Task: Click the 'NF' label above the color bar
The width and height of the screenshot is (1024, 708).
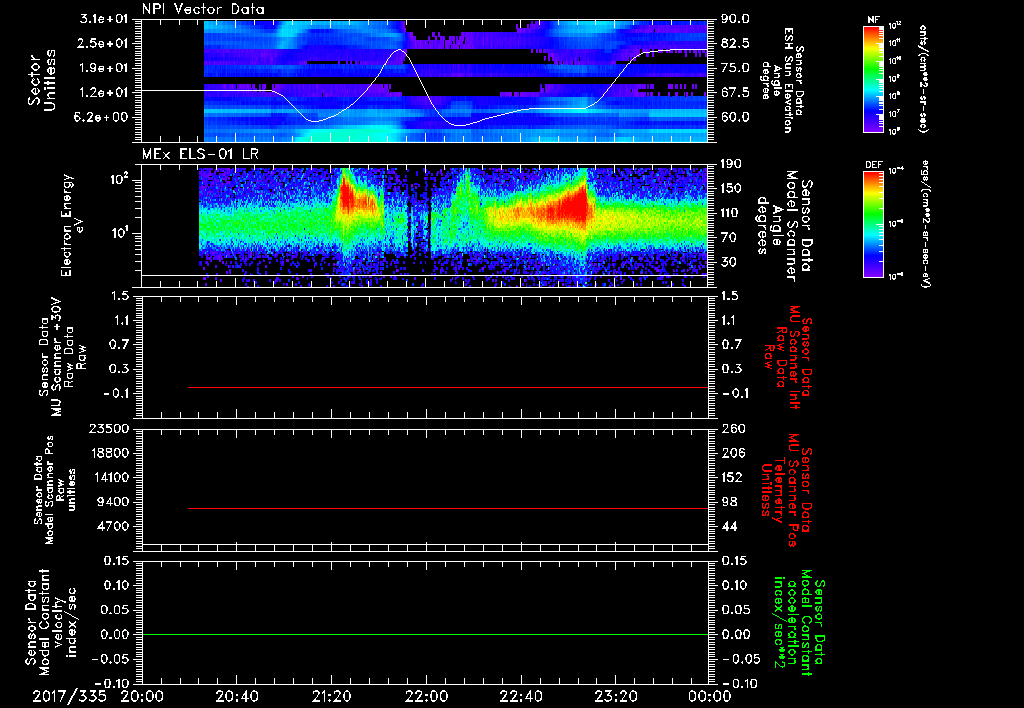Action: coord(873,20)
